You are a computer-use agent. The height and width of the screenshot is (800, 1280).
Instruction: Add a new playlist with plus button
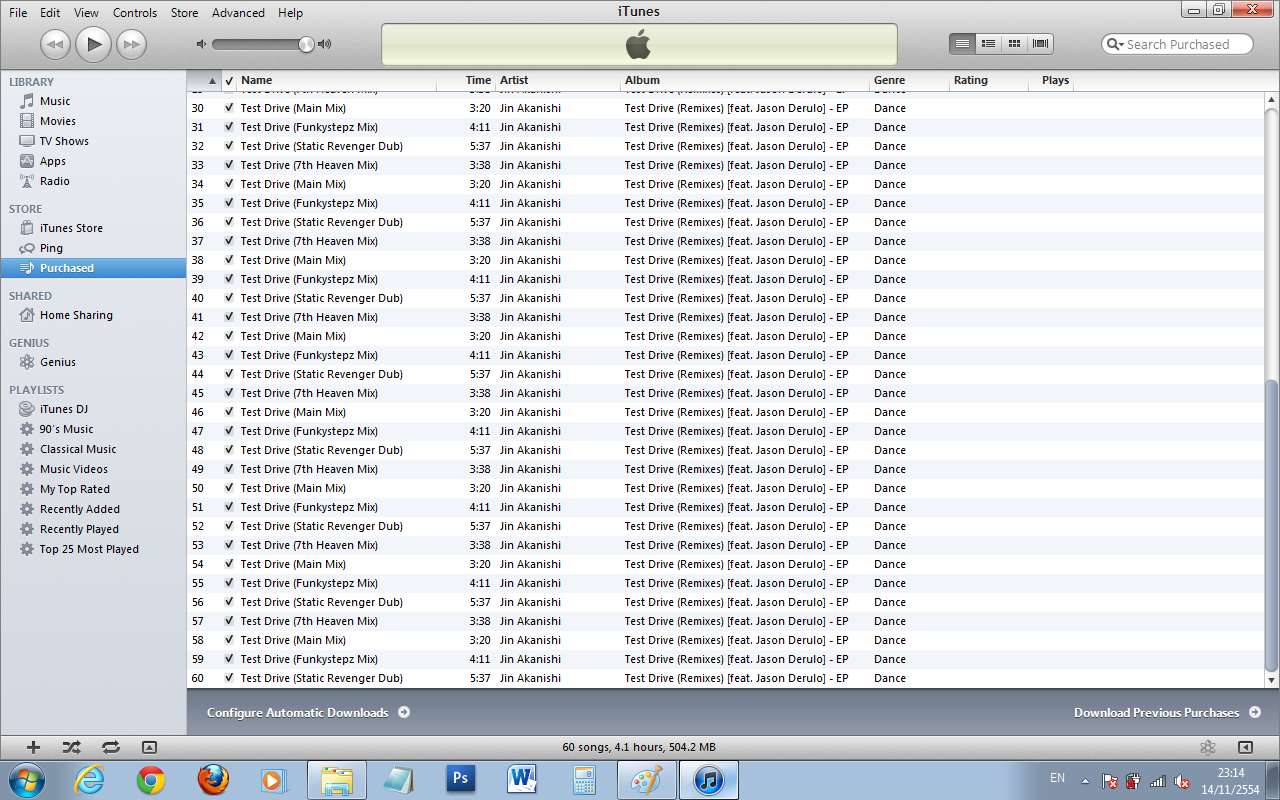33,747
